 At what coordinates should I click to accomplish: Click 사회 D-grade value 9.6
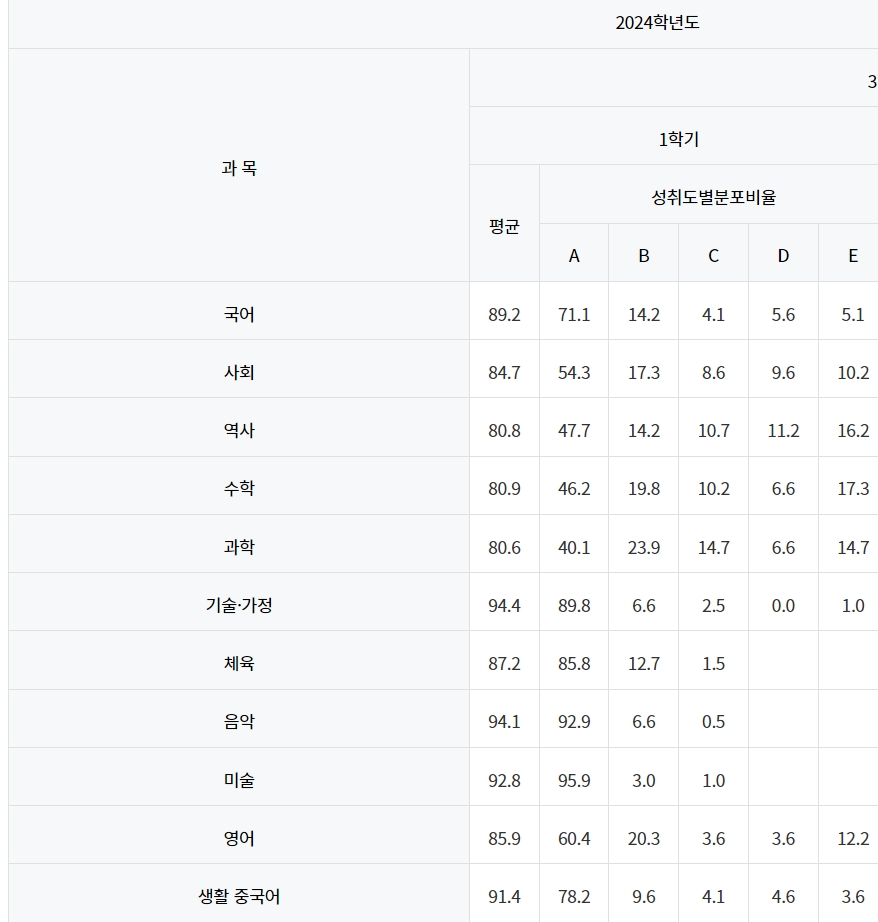783,373
